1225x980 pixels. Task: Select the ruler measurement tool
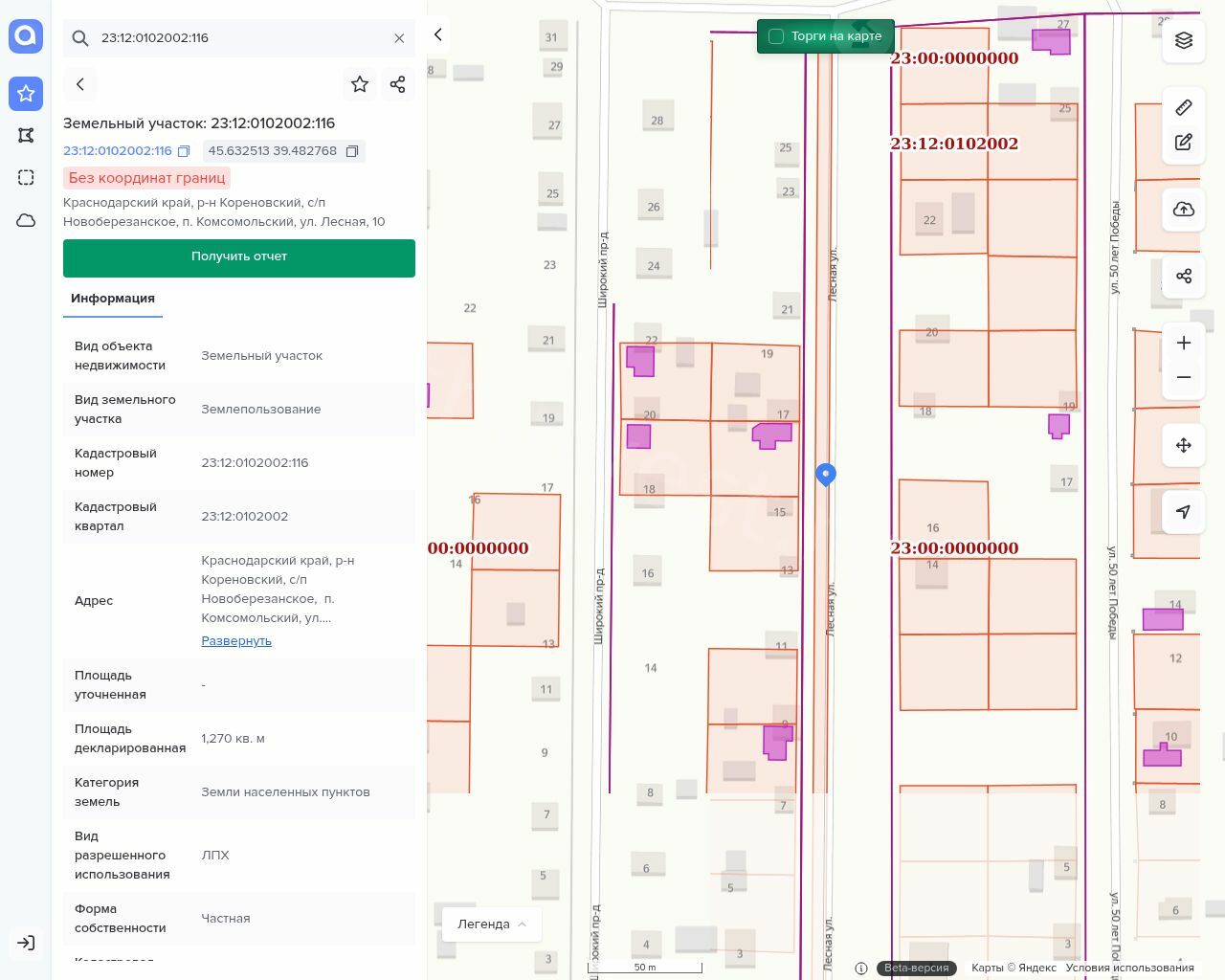tap(1184, 106)
